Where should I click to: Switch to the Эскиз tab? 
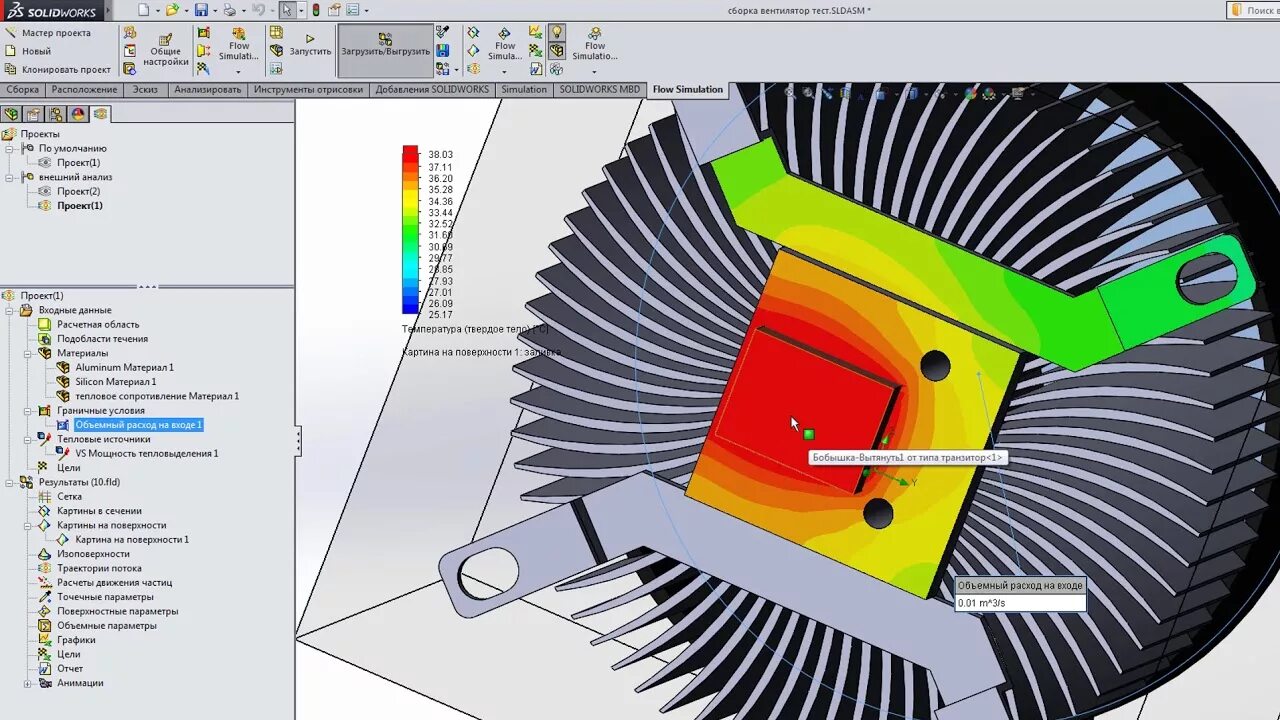point(145,90)
